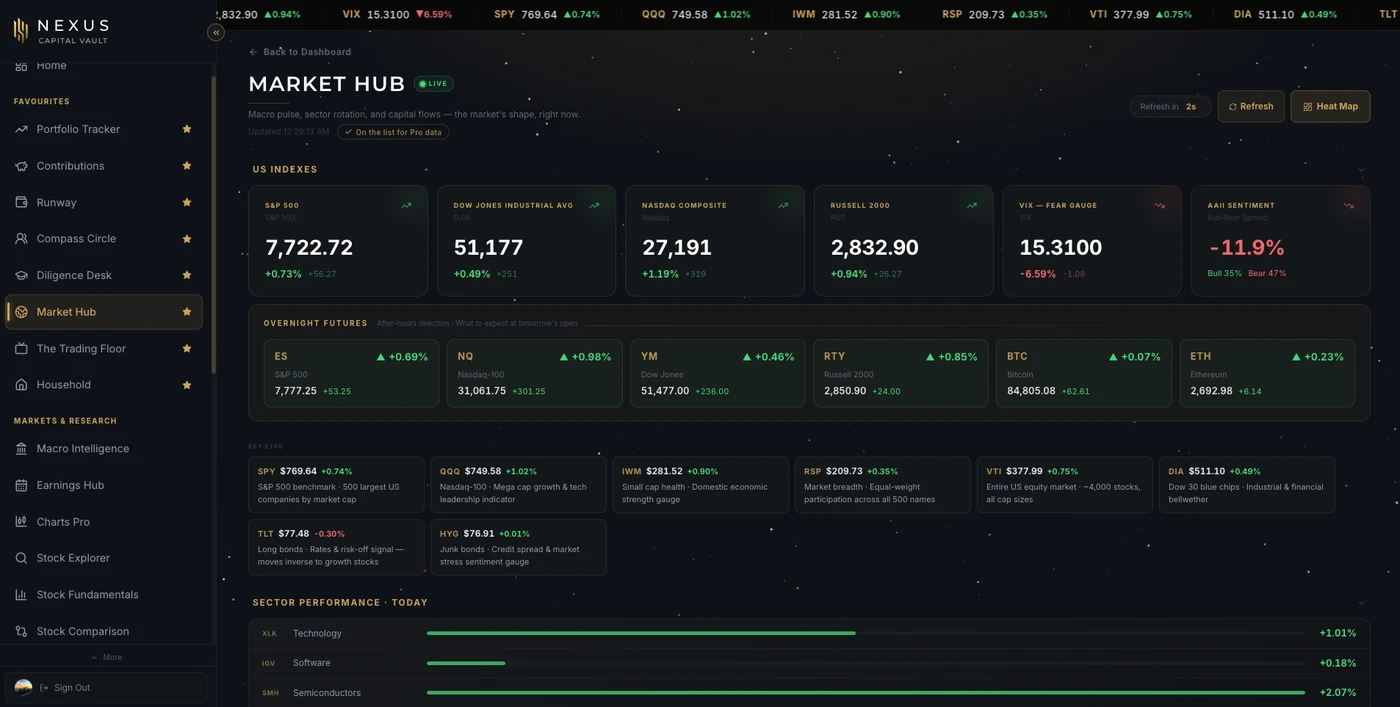Image resolution: width=1400 pixels, height=707 pixels.
Task: Click the Refresh button
Action: tap(1251, 106)
